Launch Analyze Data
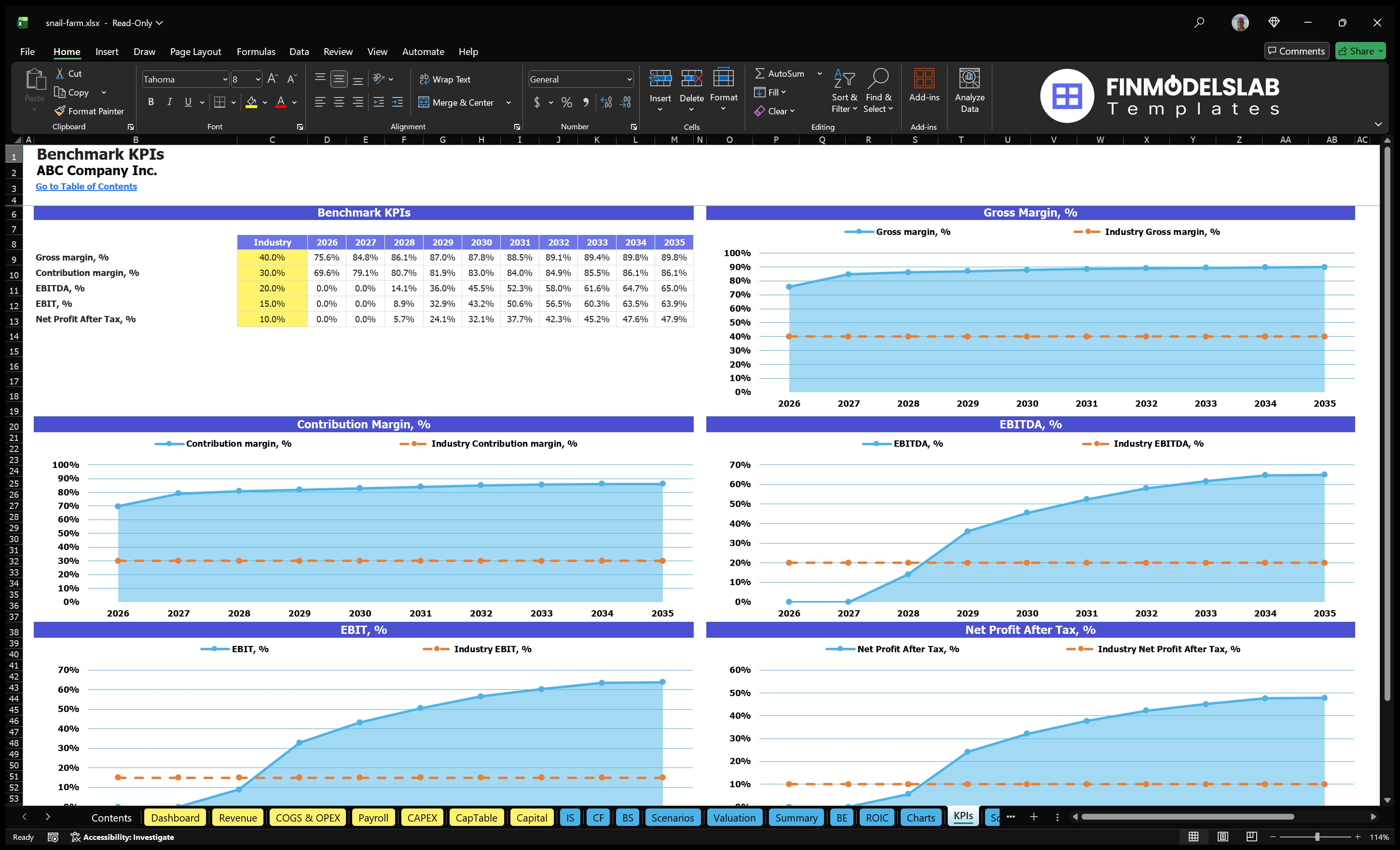The height and width of the screenshot is (850, 1400). [x=970, y=91]
